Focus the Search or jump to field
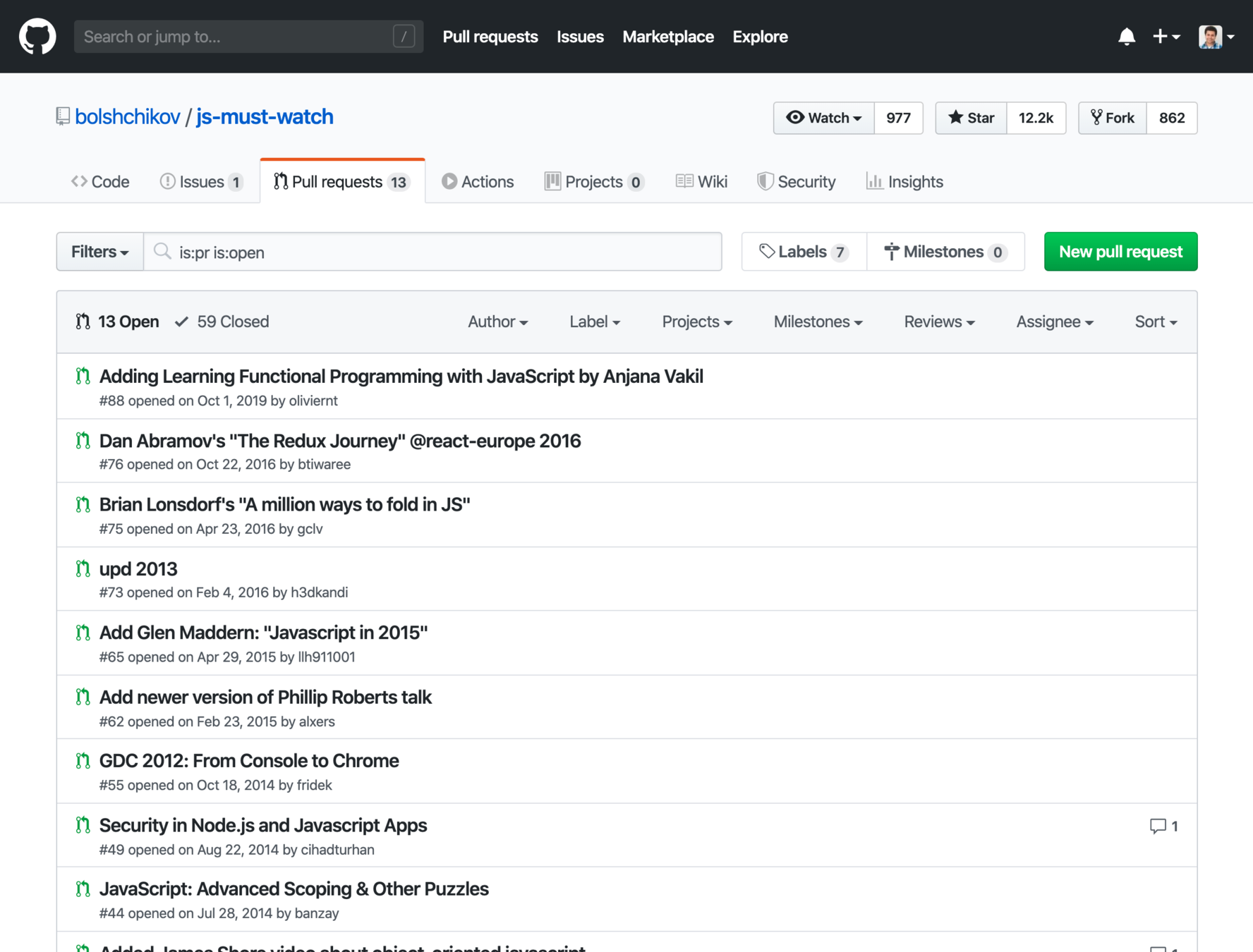 [248, 37]
